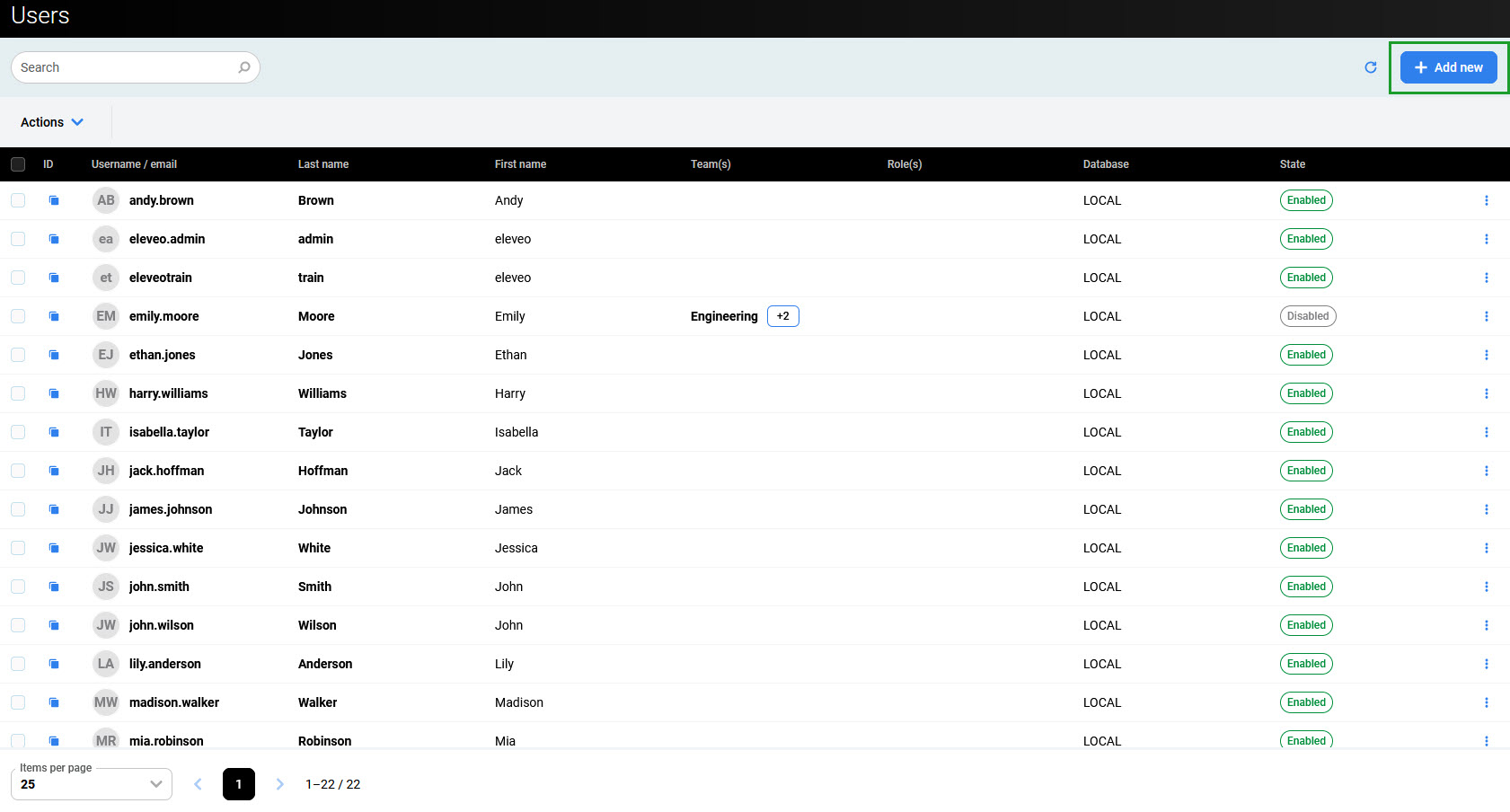Open the harry.williams user link
This screenshot has height=812, width=1510.
pyautogui.click(x=168, y=393)
